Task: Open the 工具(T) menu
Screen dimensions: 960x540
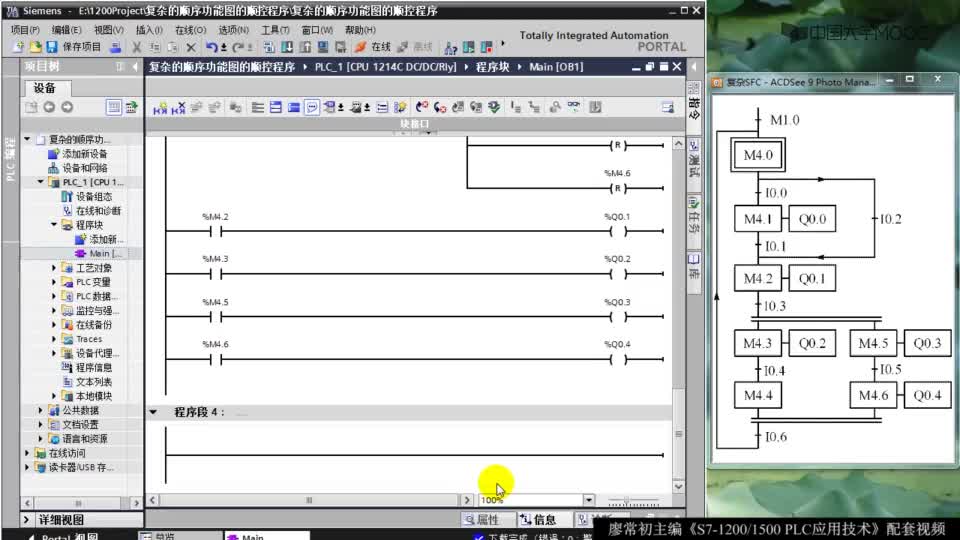Action: point(275,29)
